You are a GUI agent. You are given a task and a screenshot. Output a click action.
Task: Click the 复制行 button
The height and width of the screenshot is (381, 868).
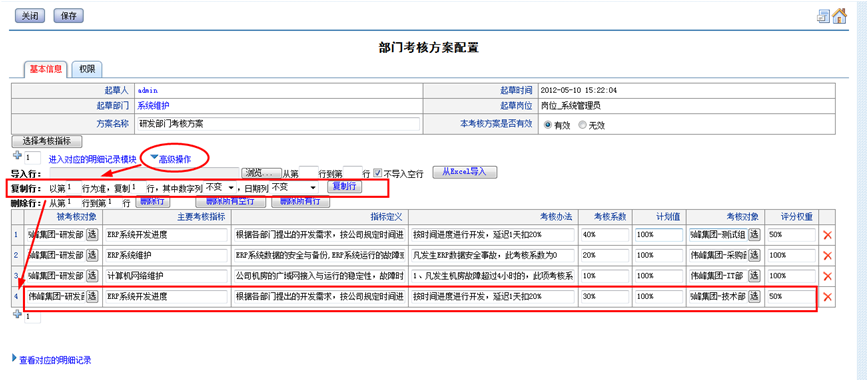pos(344,187)
